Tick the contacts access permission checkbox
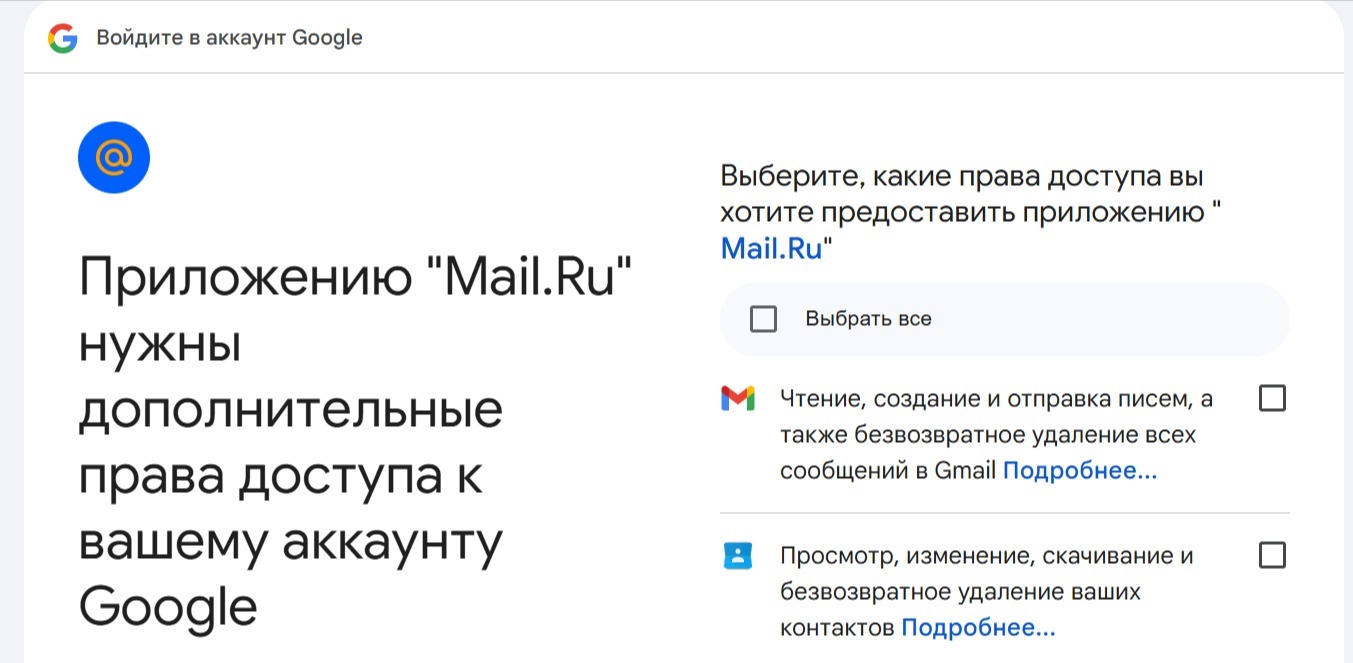Image resolution: width=1353 pixels, height=663 pixels. (x=1271, y=555)
